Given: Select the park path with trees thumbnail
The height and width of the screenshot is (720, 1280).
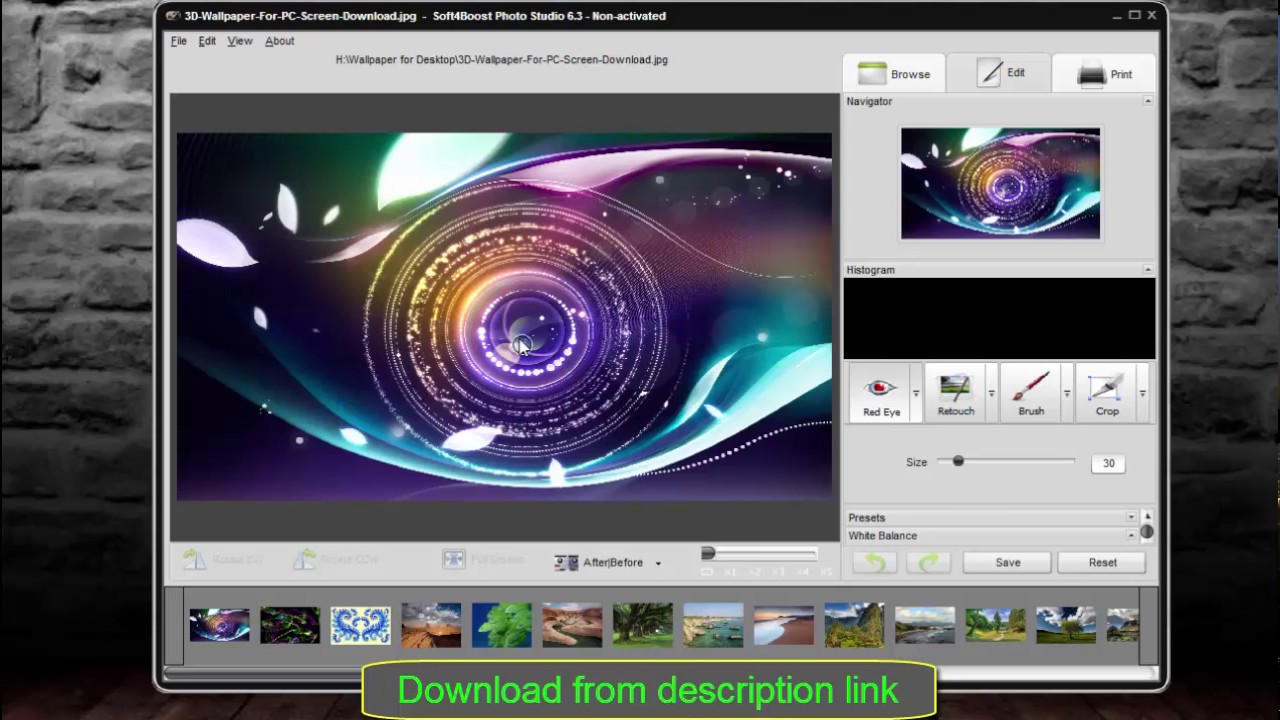Looking at the screenshot, I should tap(995, 625).
